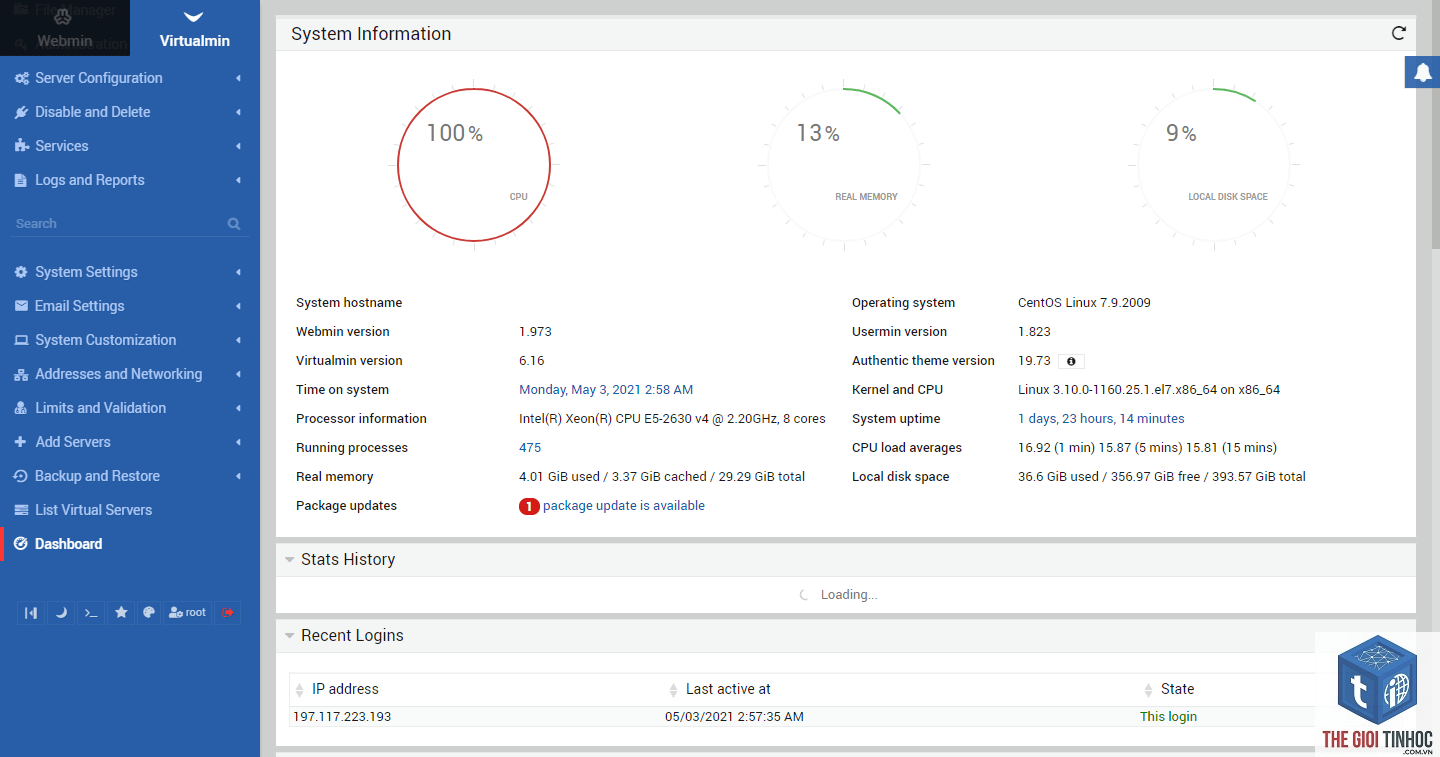The height and width of the screenshot is (757, 1440).
Task: Expand Server Configuration menu
Action: [x=130, y=78]
